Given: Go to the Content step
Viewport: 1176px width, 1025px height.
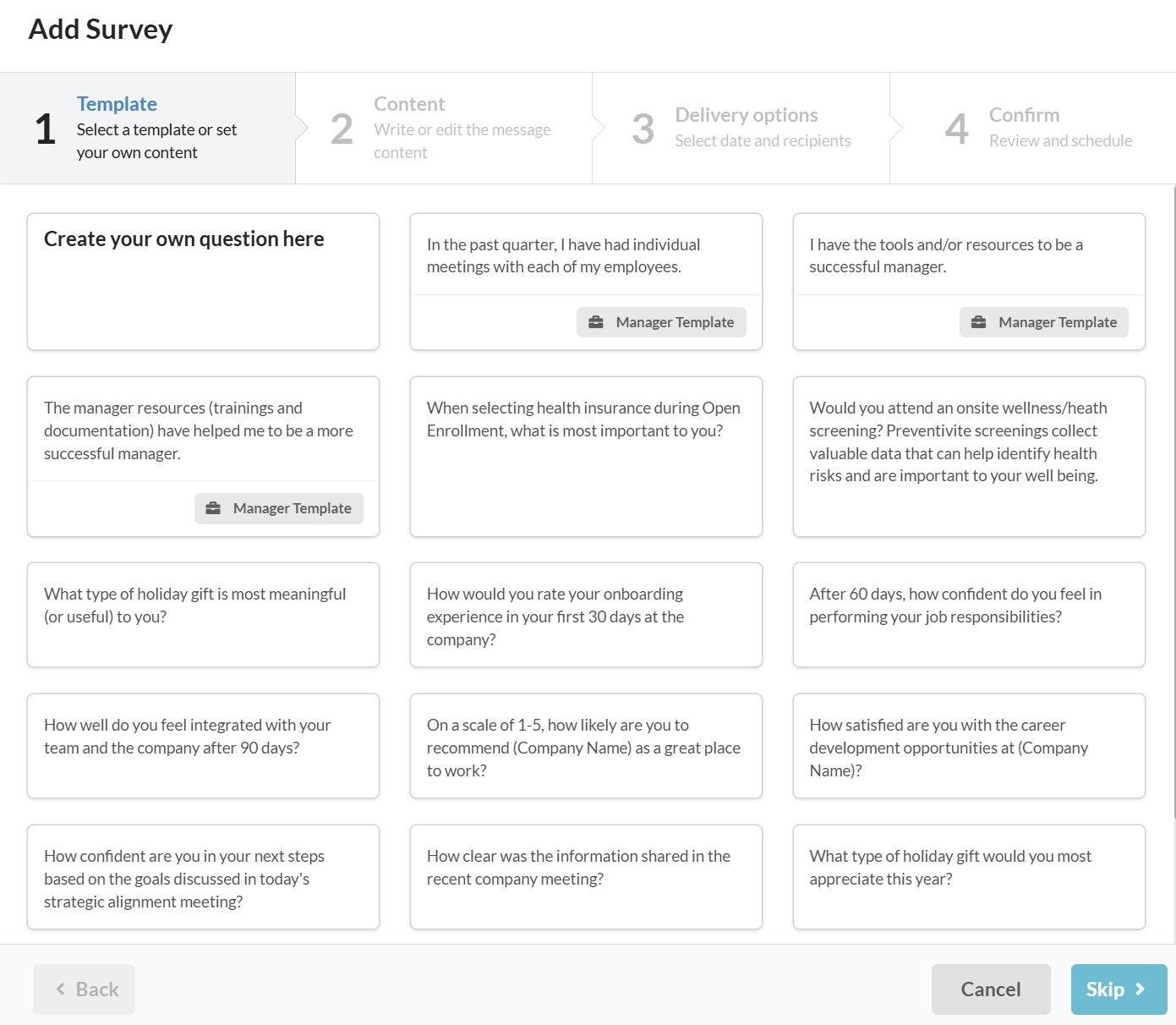Looking at the screenshot, I should [x=444, y=128].
